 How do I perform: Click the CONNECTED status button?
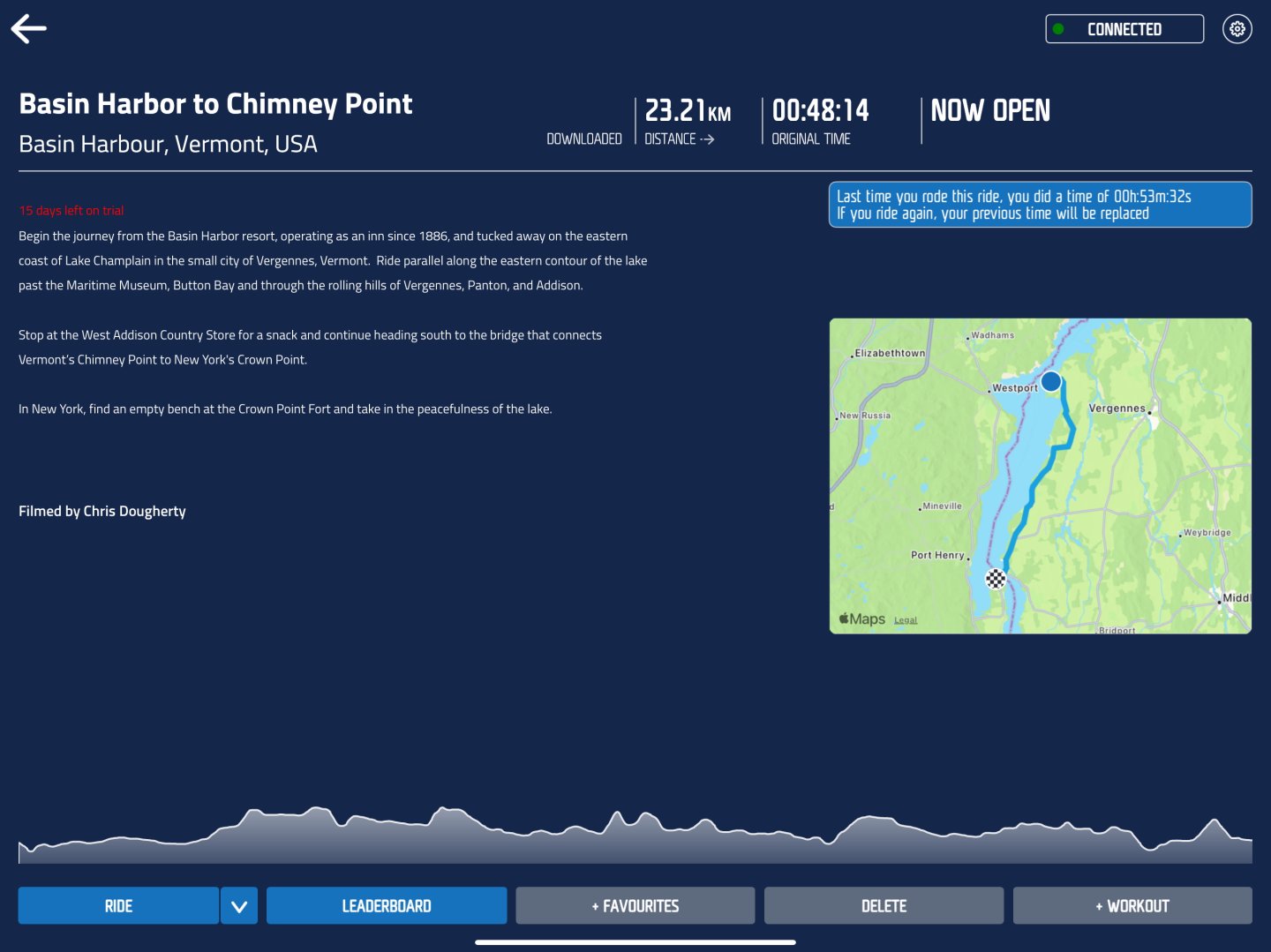tap(1124, 29)
